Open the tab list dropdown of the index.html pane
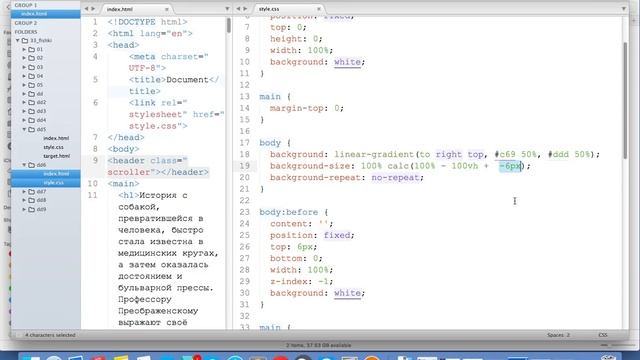 click(x=227, y=9)
